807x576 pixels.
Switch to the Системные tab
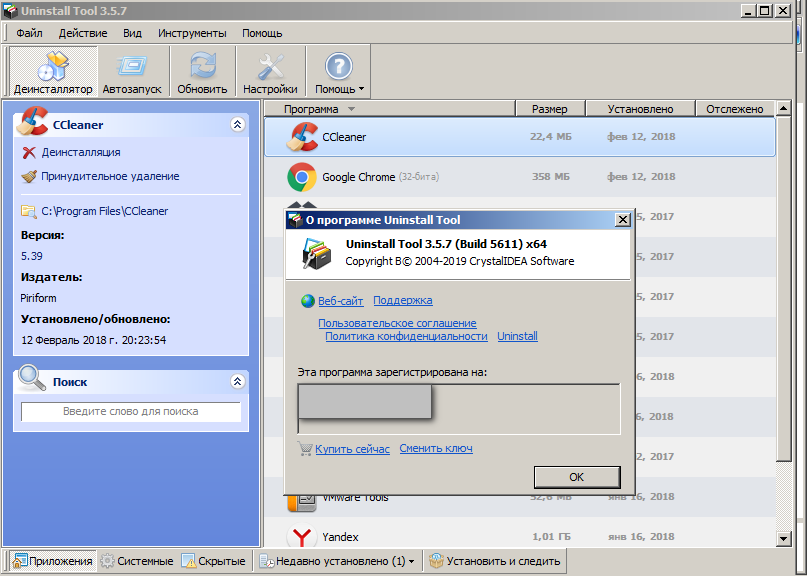point(137,561)
